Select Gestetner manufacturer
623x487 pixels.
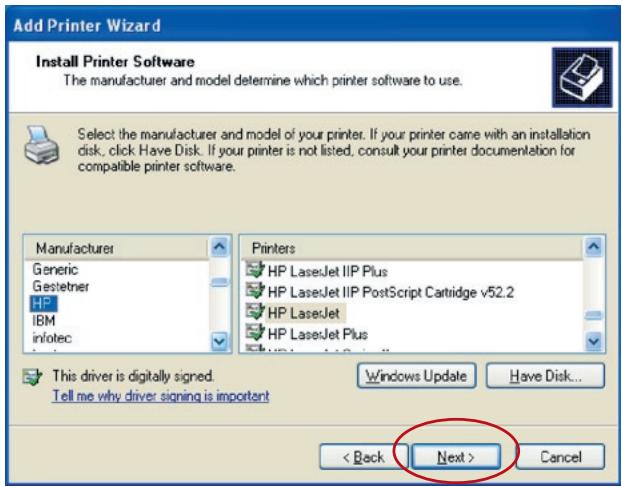pos(61,286)
